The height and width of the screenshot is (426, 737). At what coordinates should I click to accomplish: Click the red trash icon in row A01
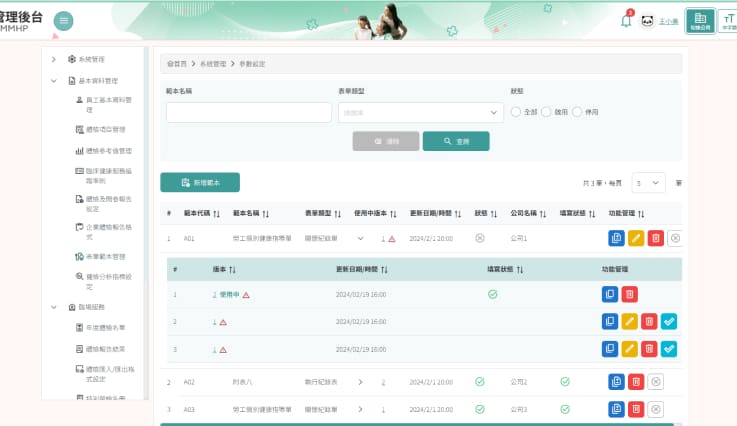[656, 238]
